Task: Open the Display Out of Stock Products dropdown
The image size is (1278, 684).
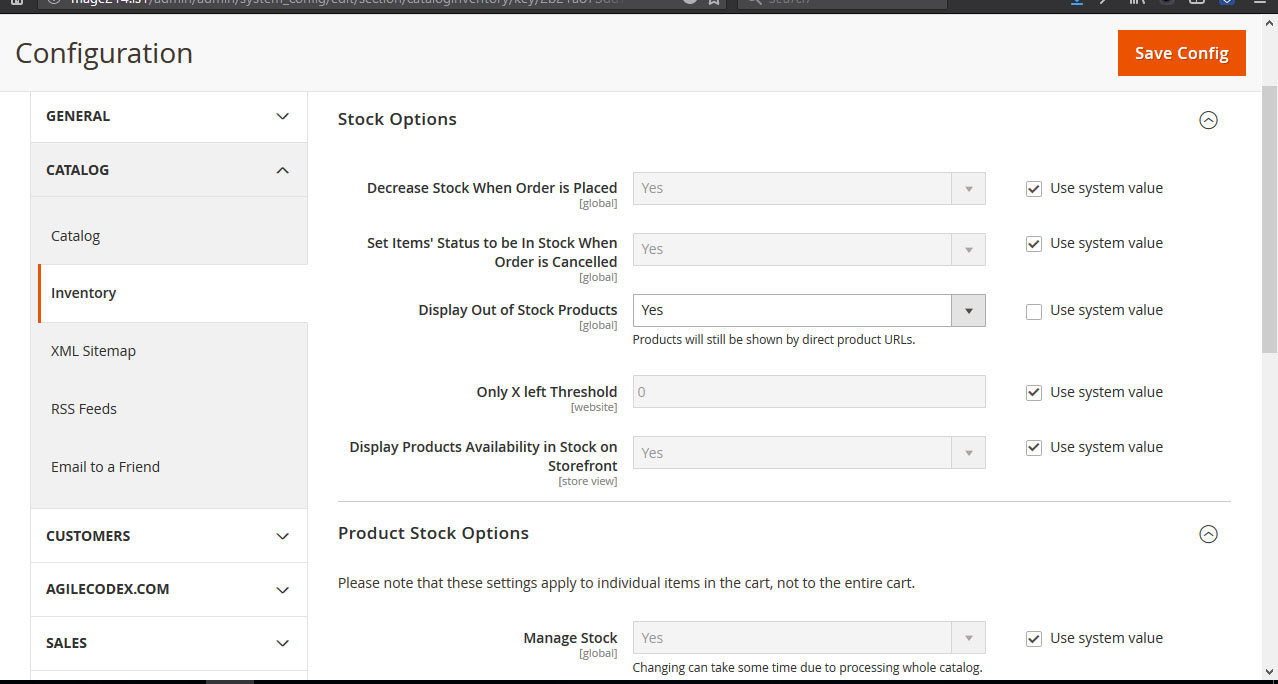Action: pyautogui.click(x=808, y=310)
